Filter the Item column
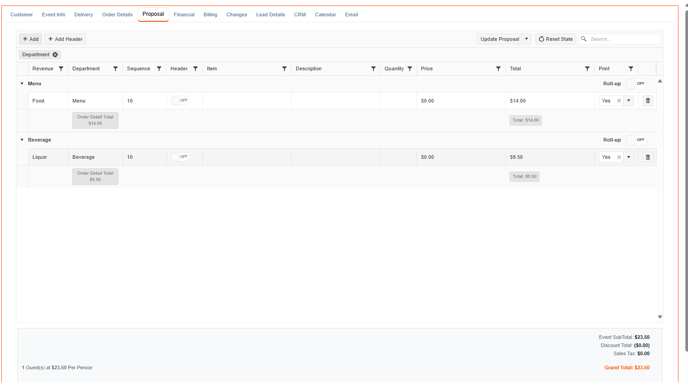The height and width of the screenshot is (382, 688). 284,69
